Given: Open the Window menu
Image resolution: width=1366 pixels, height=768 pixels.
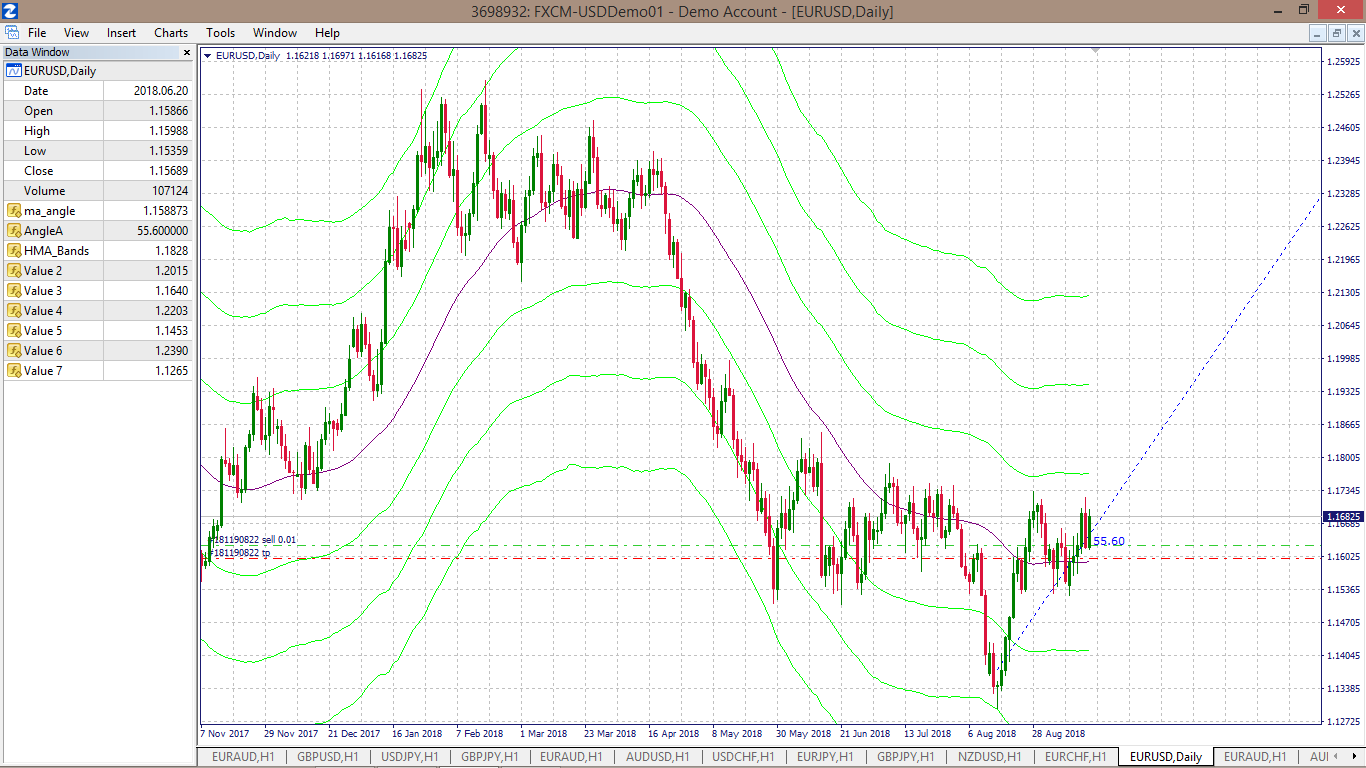Looking at the screenshot, I should point(275,33).
